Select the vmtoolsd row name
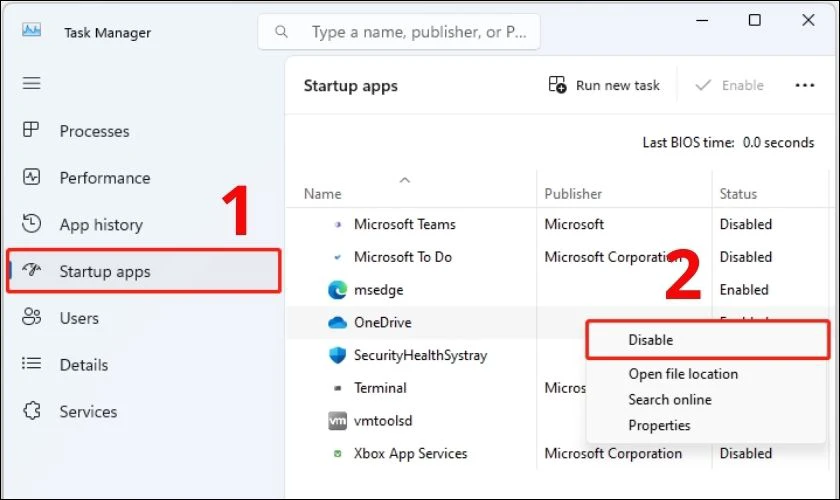 (383, 421)
